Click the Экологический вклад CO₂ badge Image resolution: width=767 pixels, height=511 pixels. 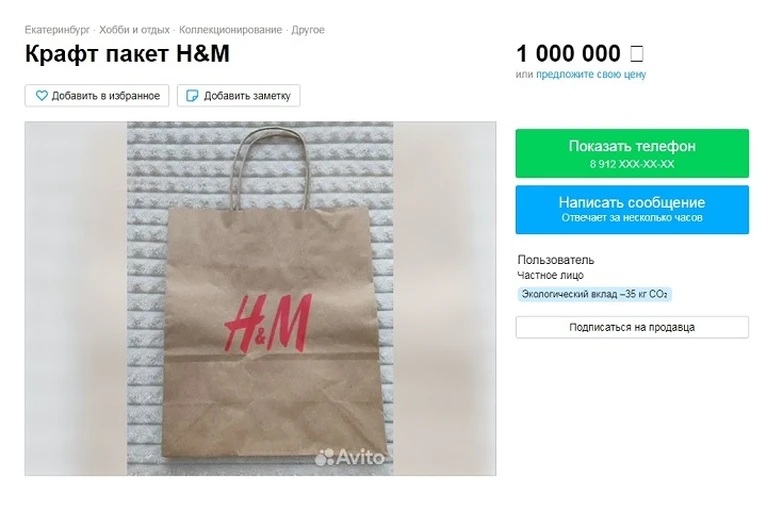coord(594,294)
